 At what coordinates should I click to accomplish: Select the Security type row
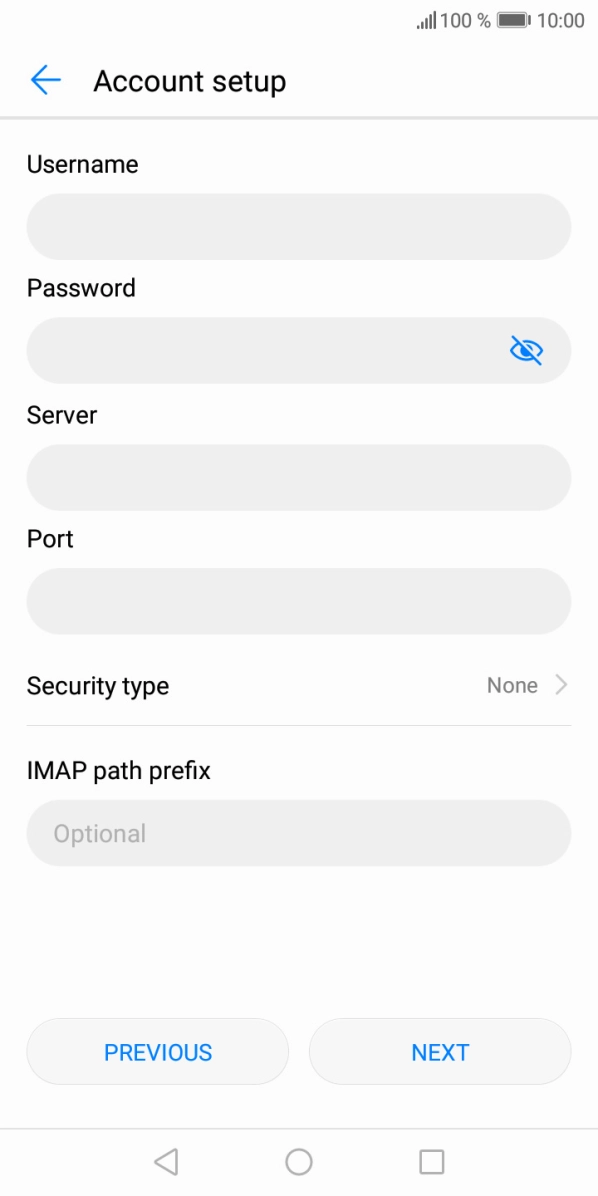pos(299,686)
